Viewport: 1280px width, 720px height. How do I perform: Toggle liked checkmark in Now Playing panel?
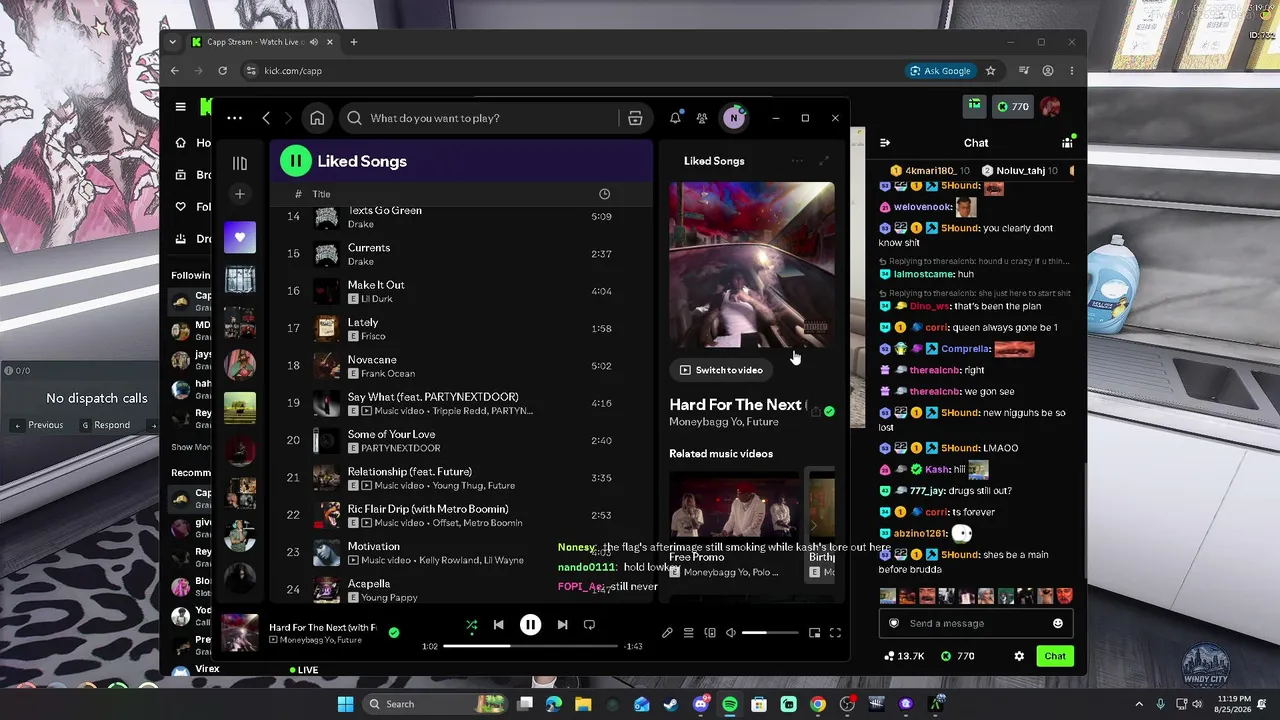click(x=829, y=411)
